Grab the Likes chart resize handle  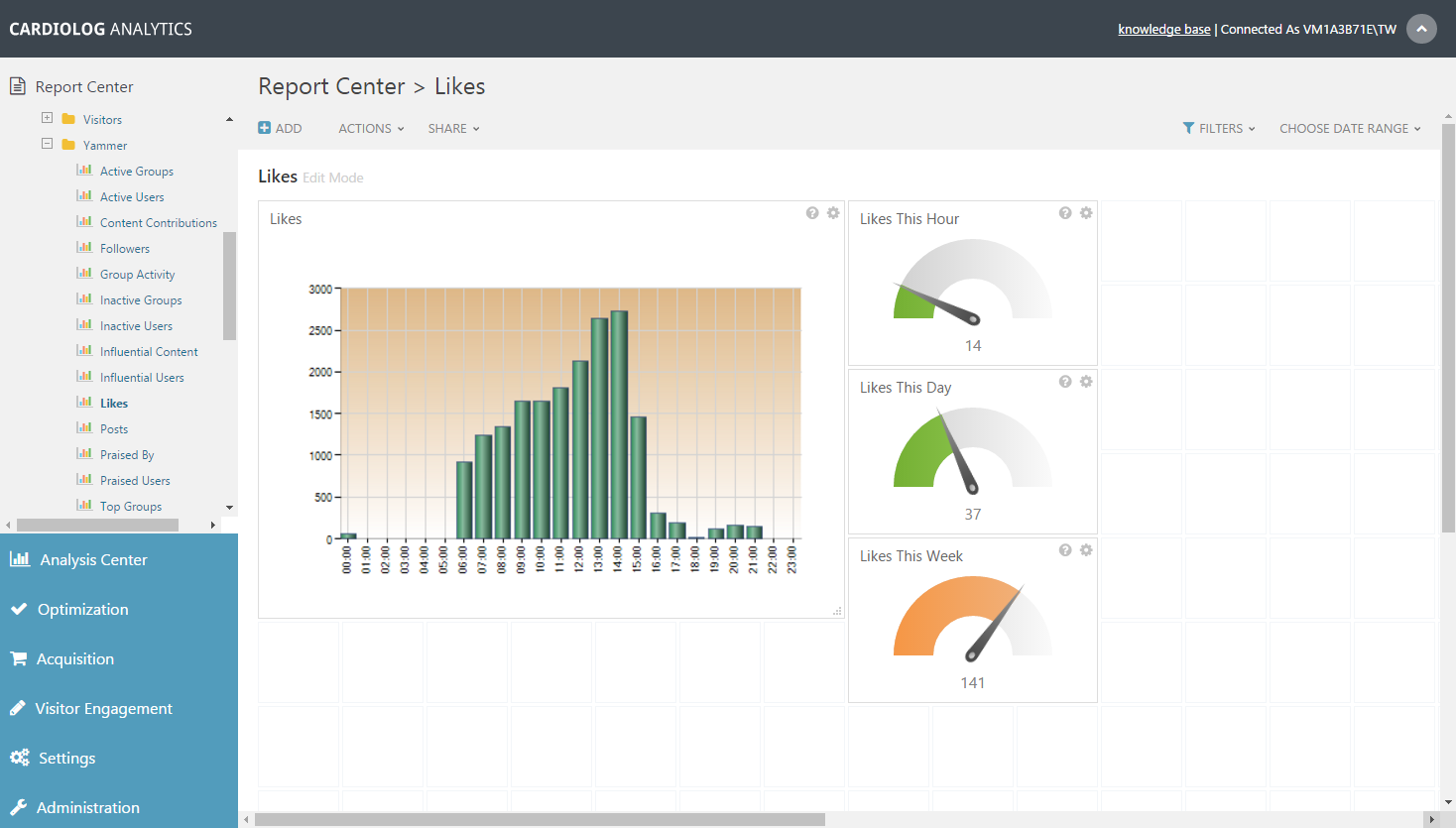pos(837,612)
